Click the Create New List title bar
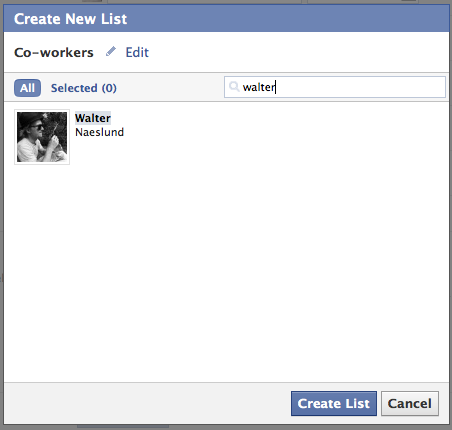Viewport: 452px width, 430px height. coord(226,19)
